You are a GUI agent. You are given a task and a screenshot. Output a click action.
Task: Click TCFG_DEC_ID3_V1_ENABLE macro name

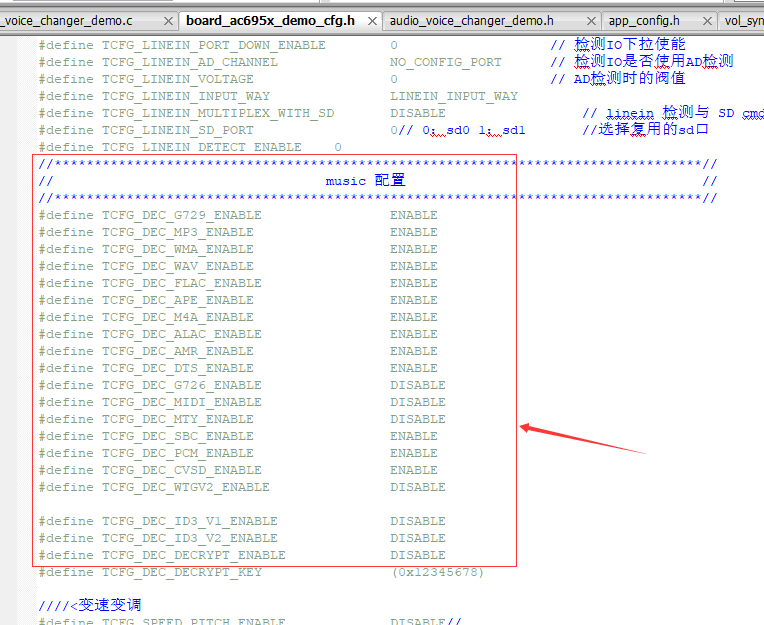coord(190,522)
